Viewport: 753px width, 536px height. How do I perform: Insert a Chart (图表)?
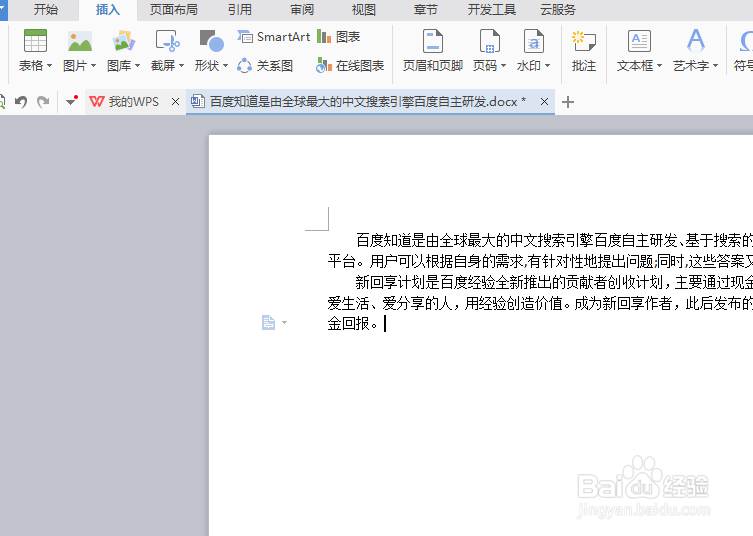coord(339,37)
